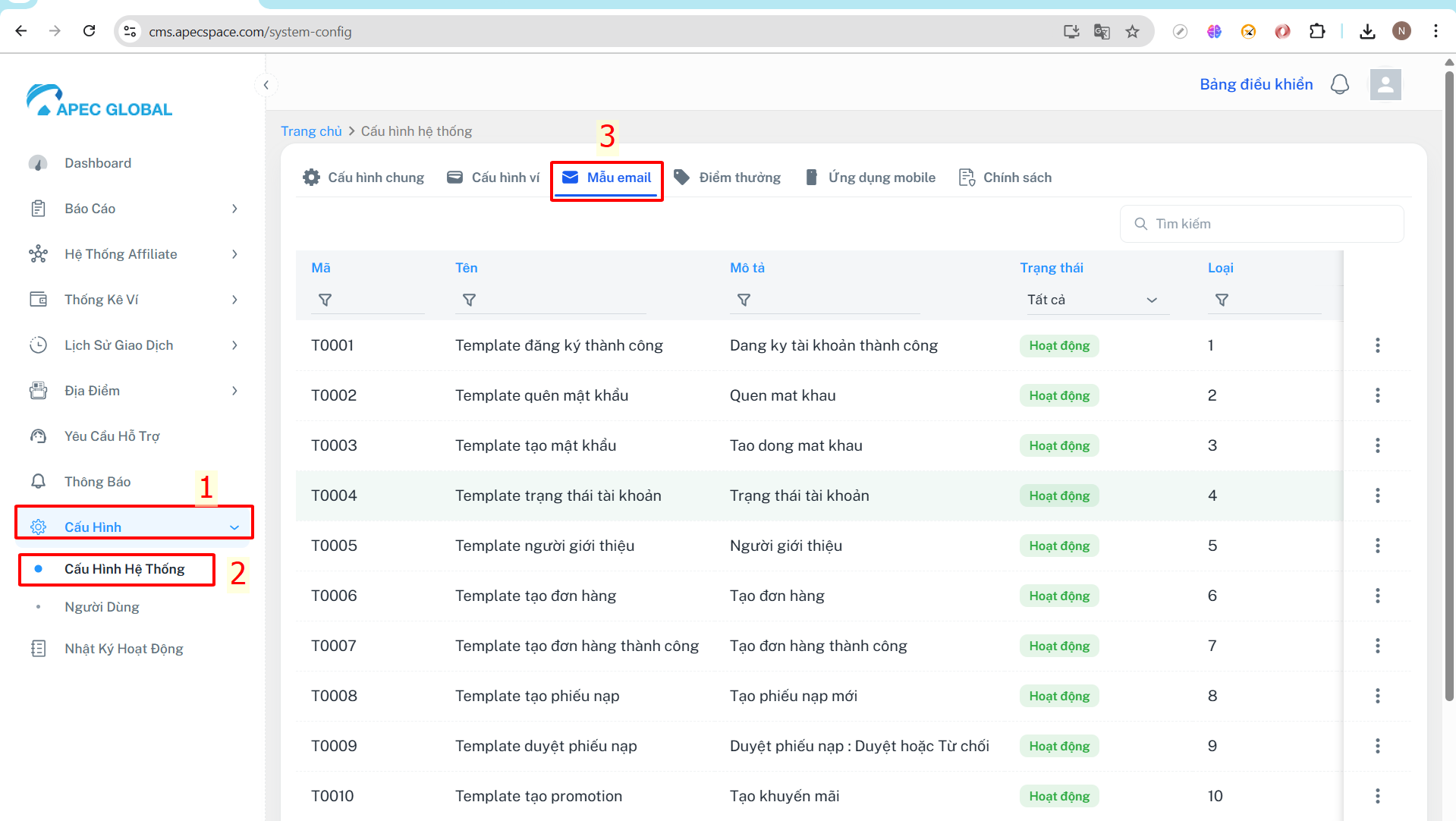
Task: Click the browser address bar URL
Action: (x=250, y=31)
